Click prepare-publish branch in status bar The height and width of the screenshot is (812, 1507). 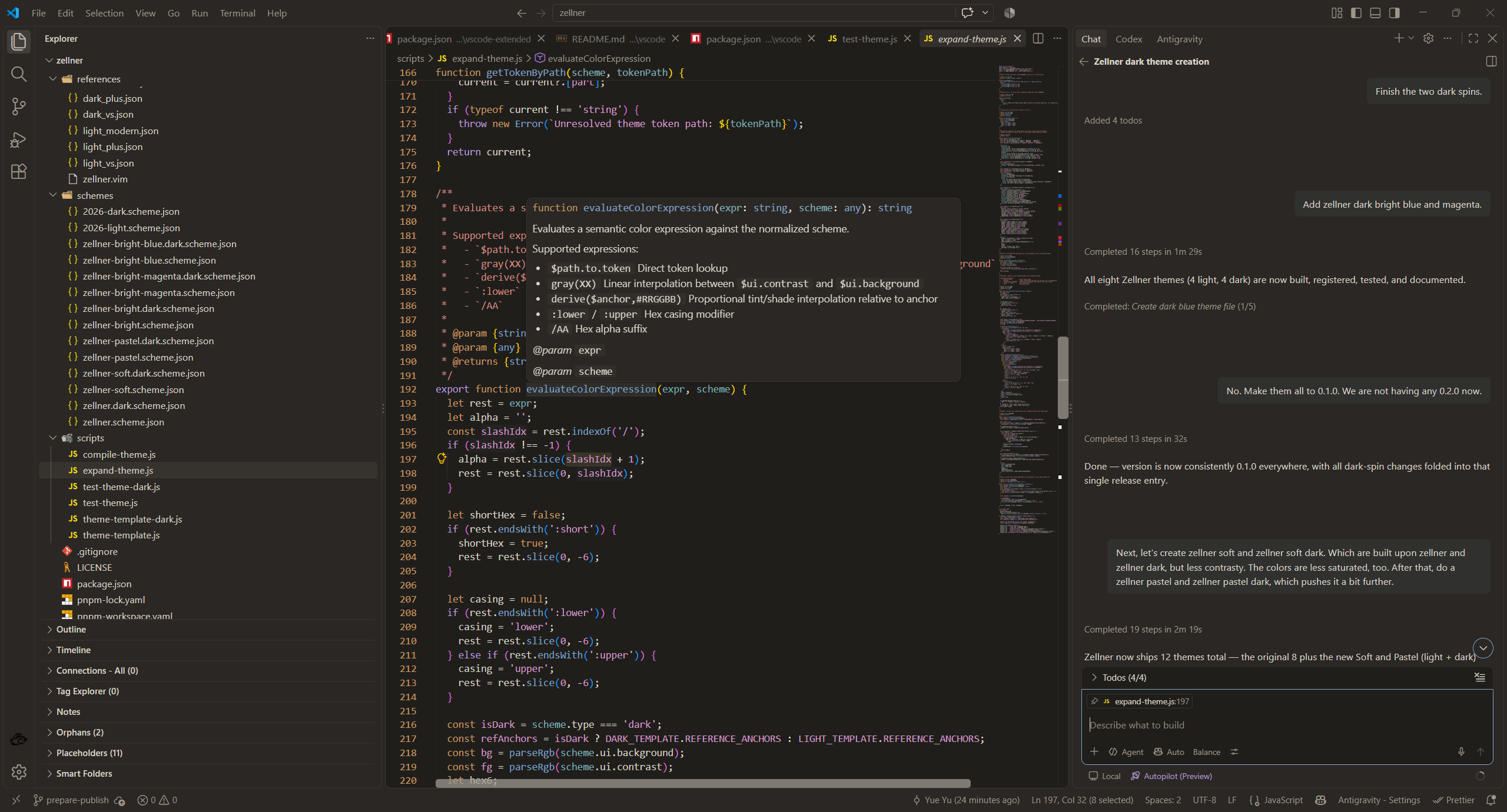coord(71,800)
